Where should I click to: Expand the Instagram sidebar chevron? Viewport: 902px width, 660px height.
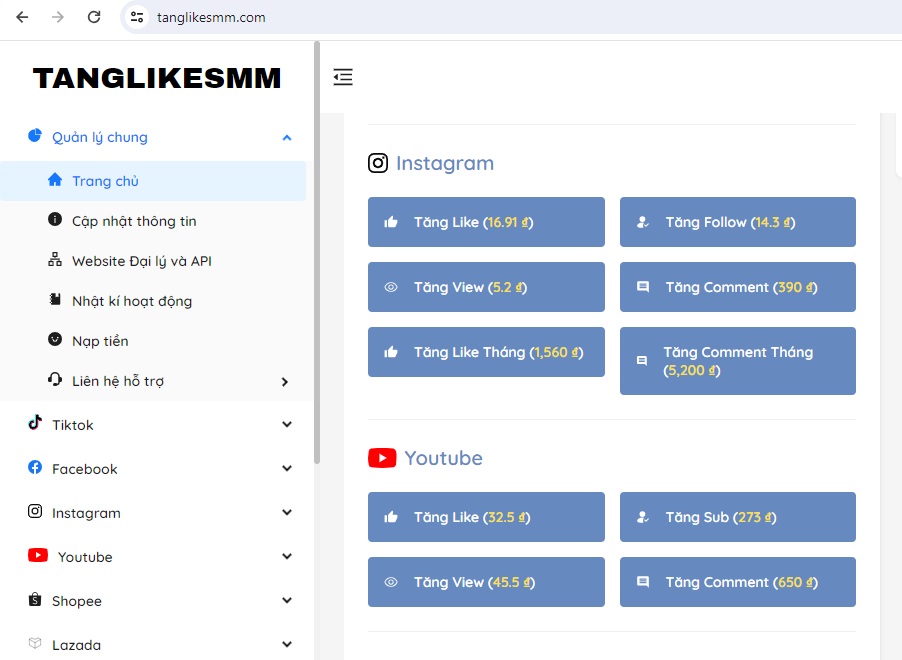point(286,512)
